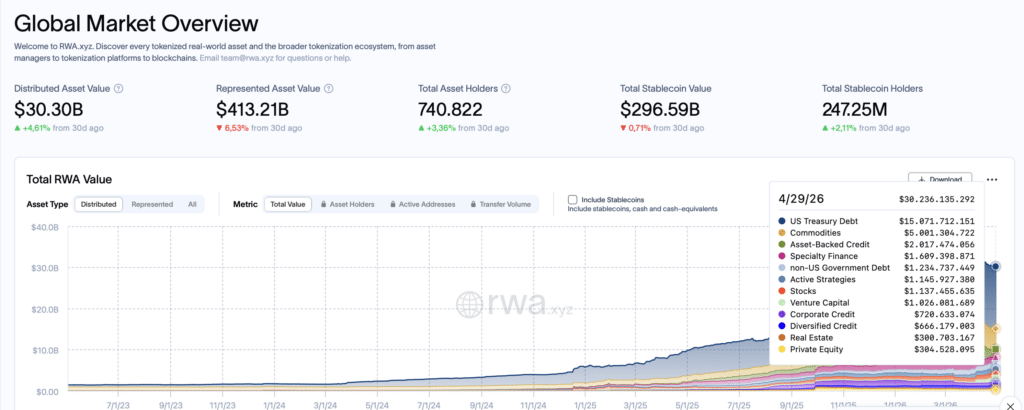Viewport: 1024px width, 410px height.
Task: Open Distributed Asset Value info tooltip icon
Action: (x=119, y=89)
